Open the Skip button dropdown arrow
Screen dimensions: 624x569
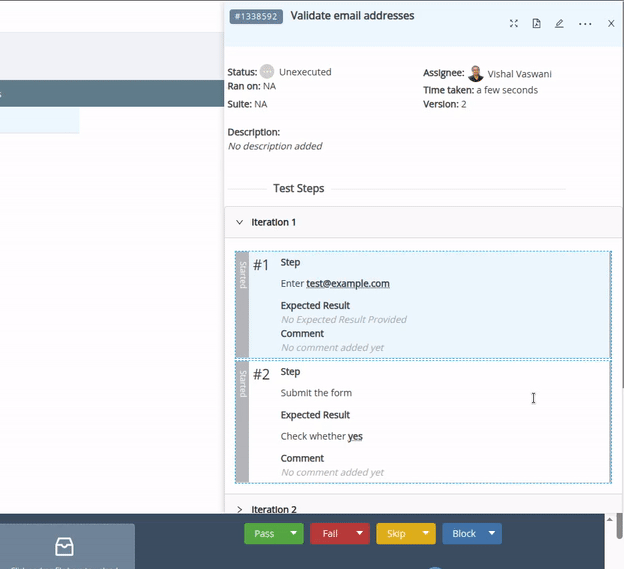pyautogui.click(x=426, y=534)
